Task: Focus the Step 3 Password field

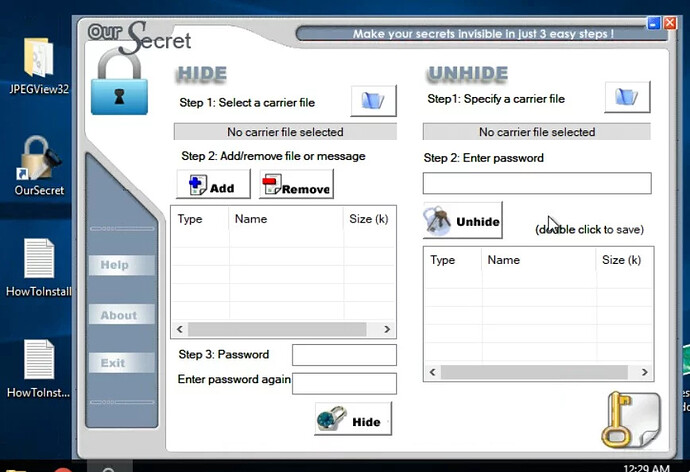Action: 344,355
